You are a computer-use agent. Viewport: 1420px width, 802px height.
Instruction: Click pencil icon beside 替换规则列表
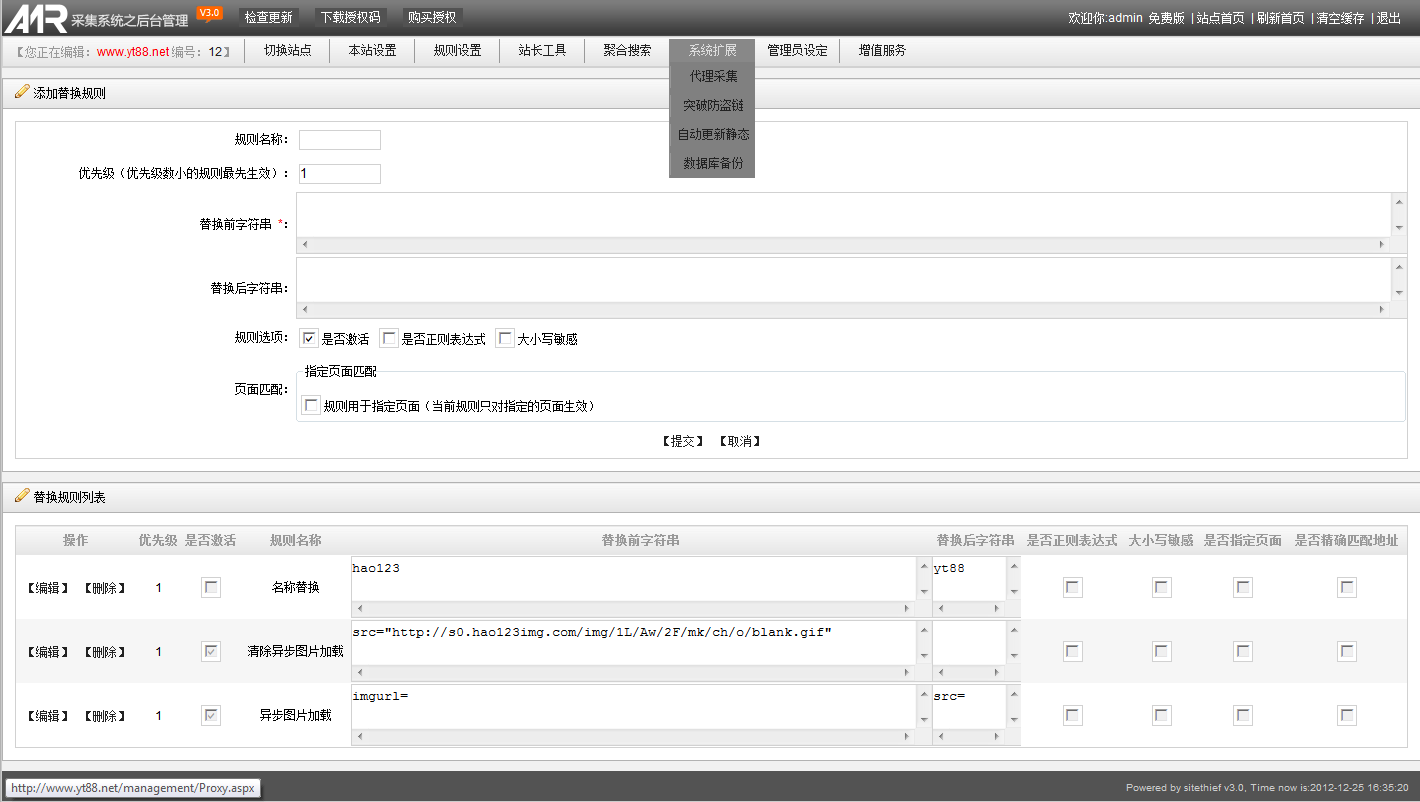(22, 496)
